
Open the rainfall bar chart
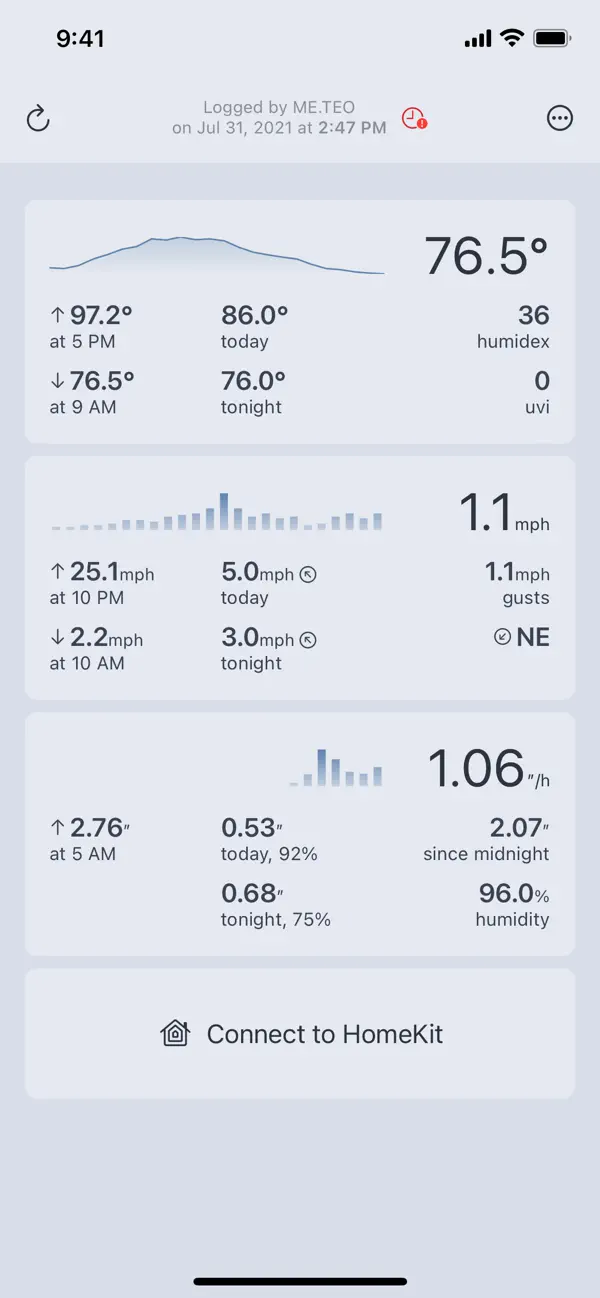(x=336, y=767)
